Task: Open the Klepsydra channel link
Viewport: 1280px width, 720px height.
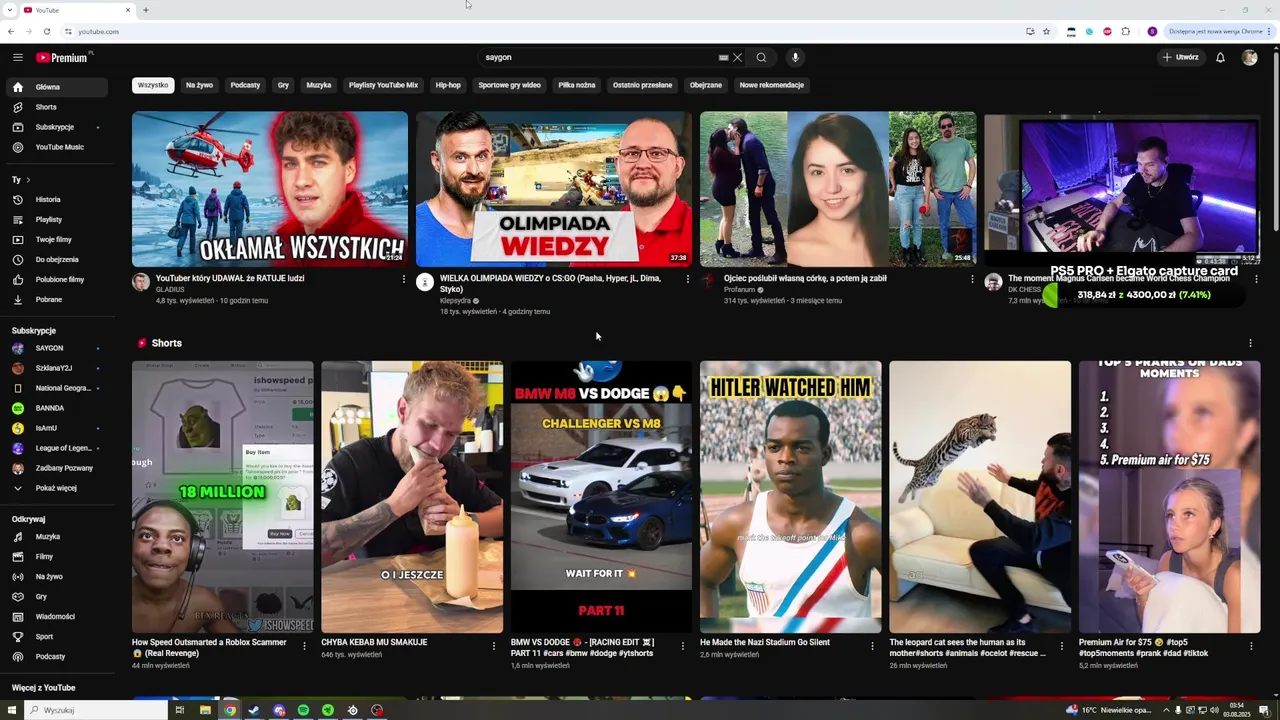Action: (x=456, y=301)
